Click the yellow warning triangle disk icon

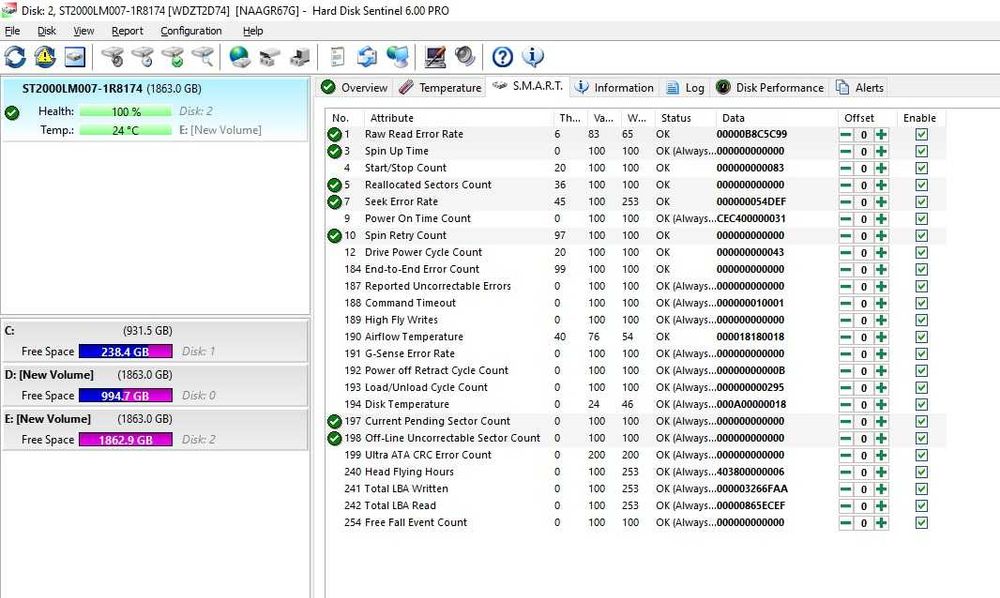click(x=45, y=56)
